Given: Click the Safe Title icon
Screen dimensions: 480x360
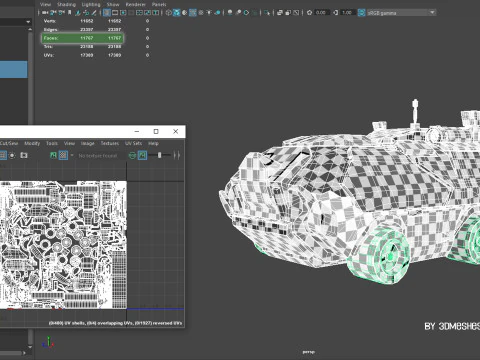Looking at the screenshot, I should pos(156,13).
